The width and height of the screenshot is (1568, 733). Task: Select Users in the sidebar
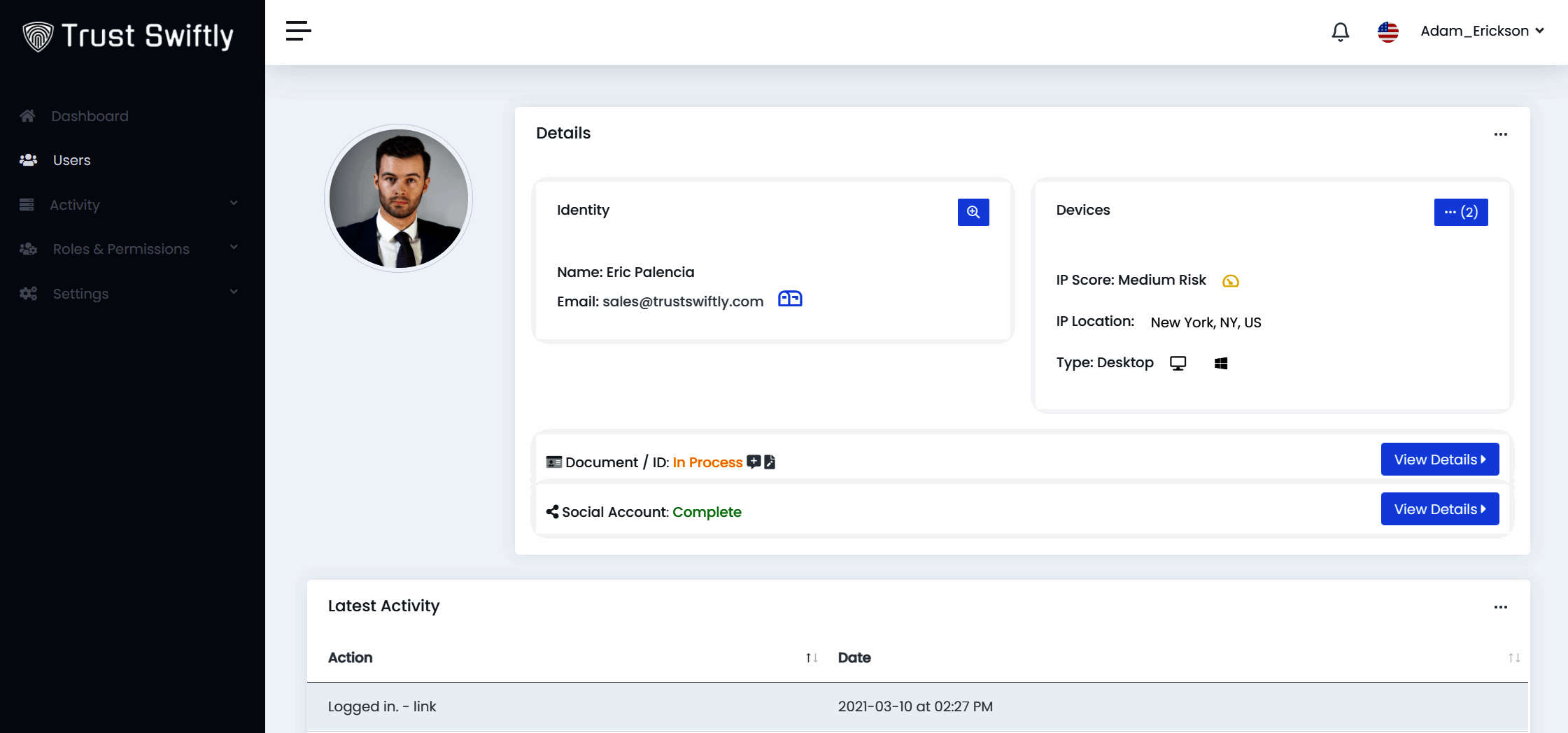(71, 160)
